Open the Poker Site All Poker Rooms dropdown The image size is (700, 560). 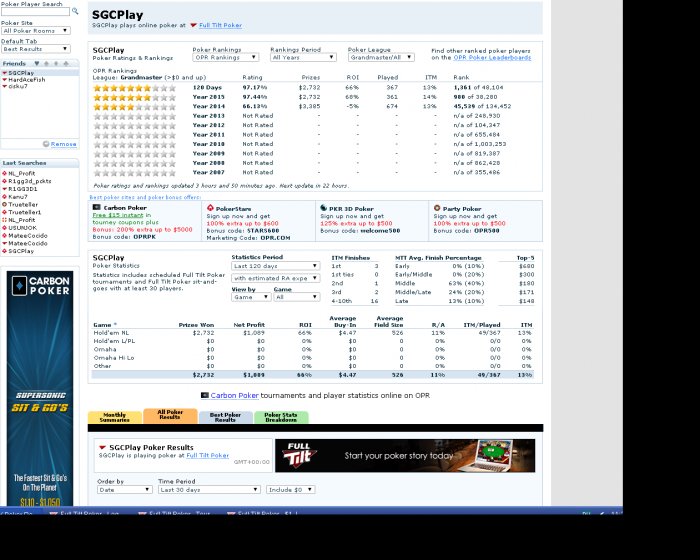[x=36, y=31]
